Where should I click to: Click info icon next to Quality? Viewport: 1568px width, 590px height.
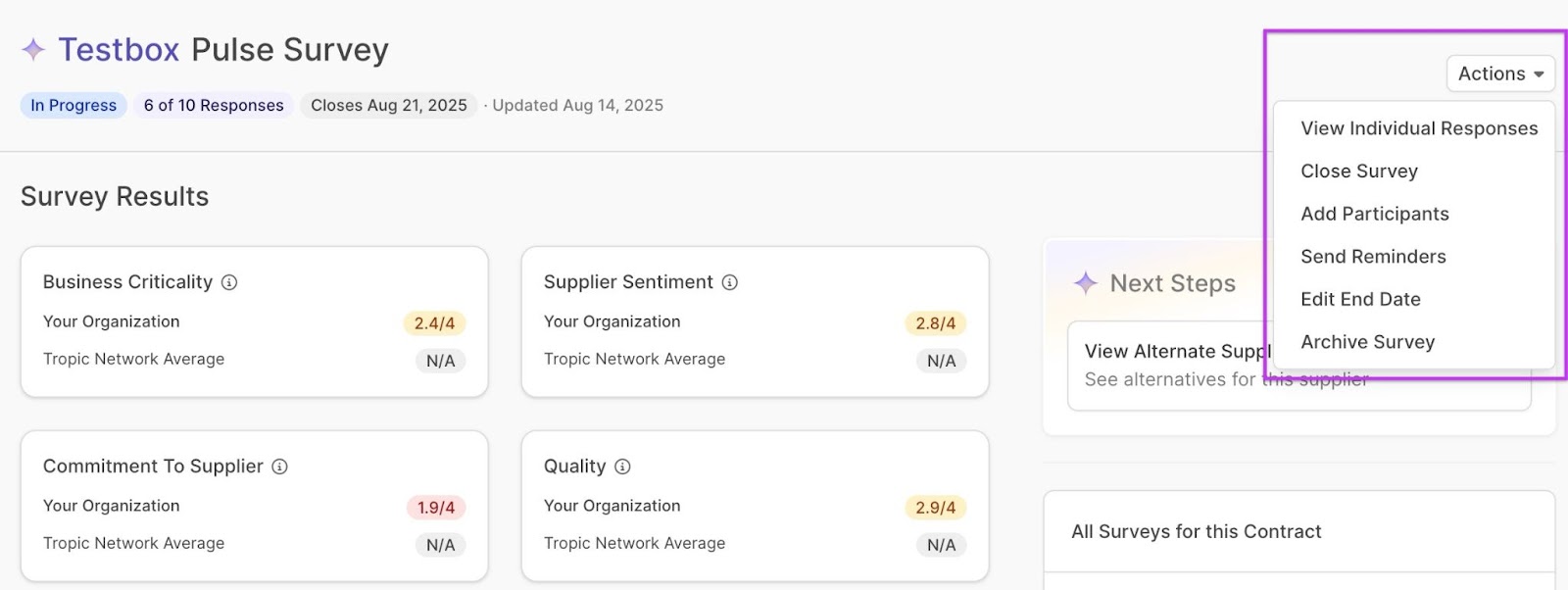click(622, 467)
